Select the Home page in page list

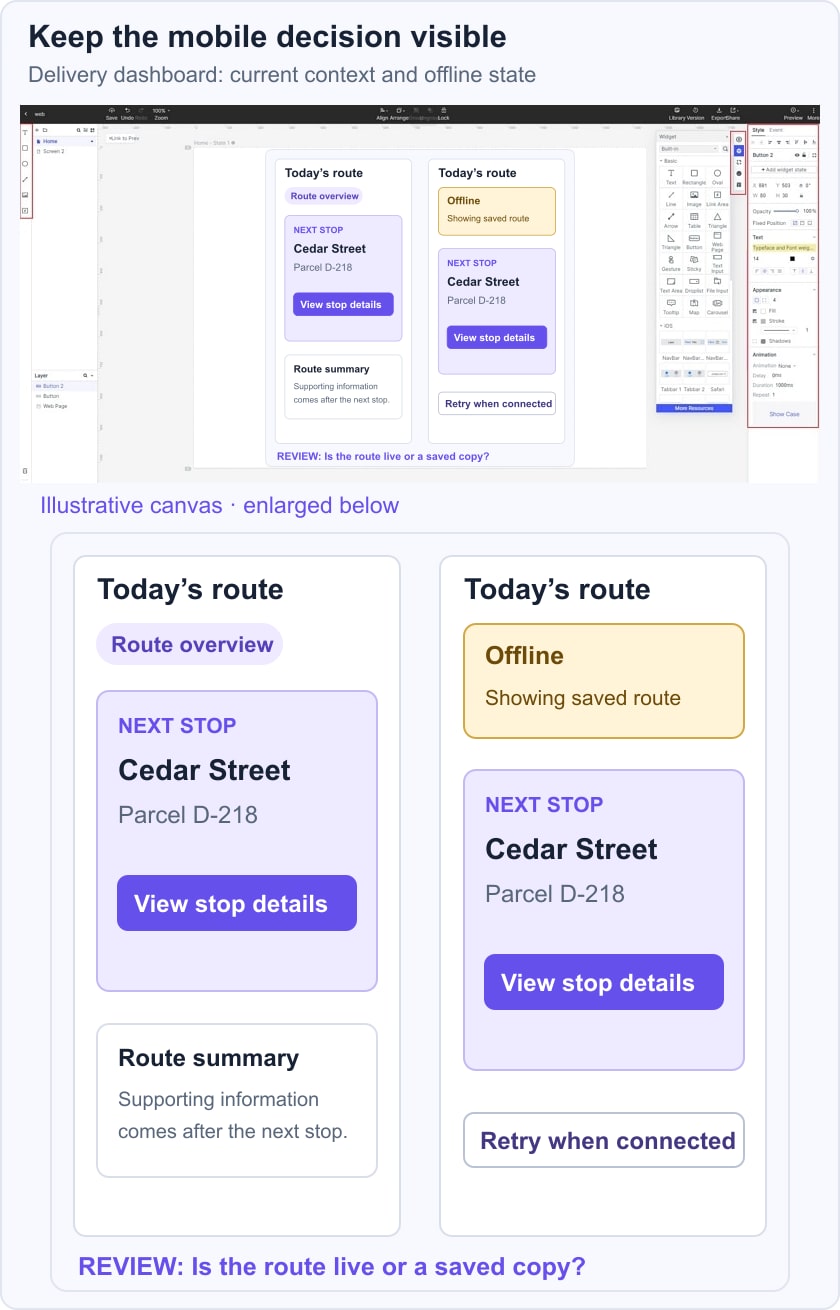point(66,141)
